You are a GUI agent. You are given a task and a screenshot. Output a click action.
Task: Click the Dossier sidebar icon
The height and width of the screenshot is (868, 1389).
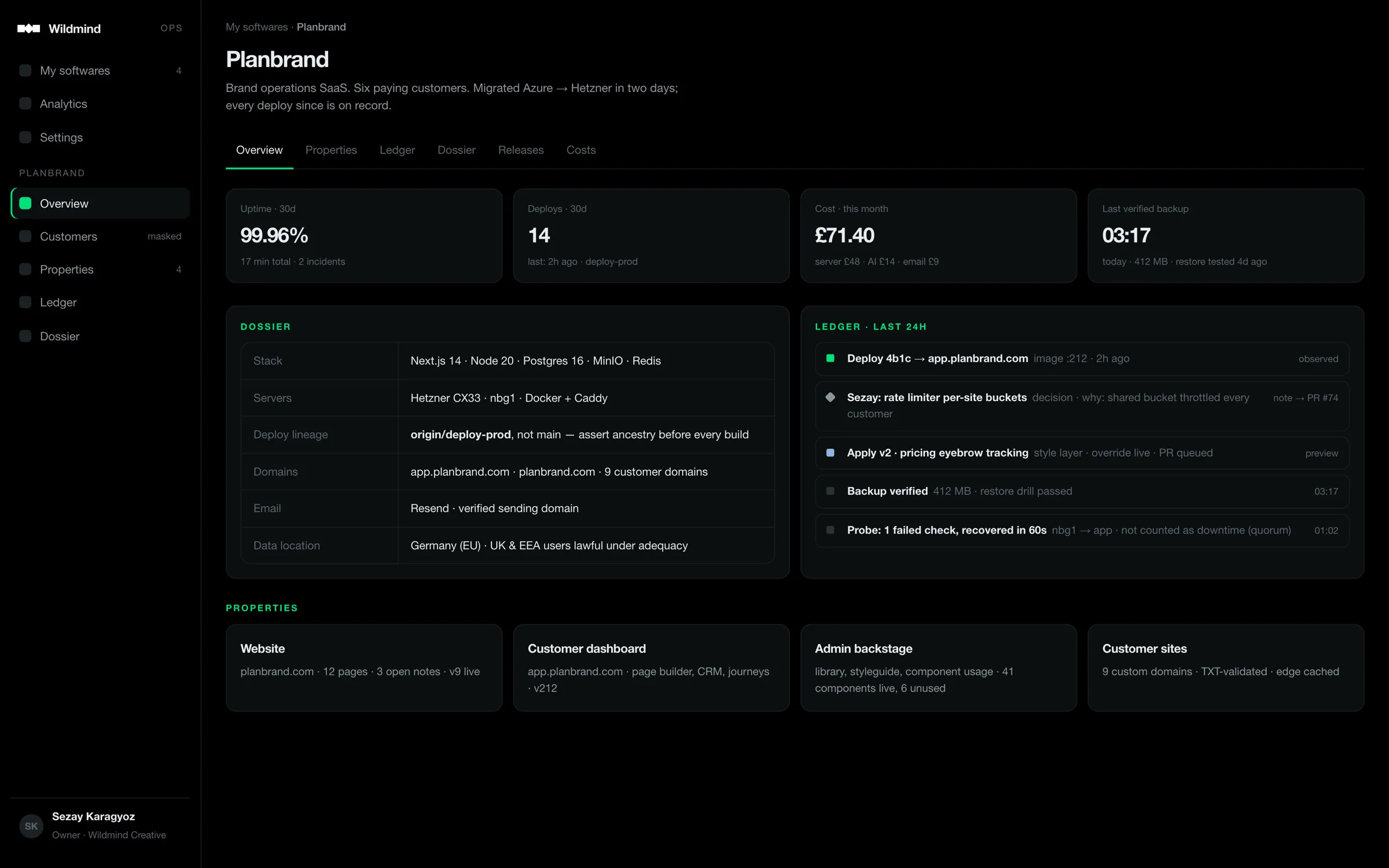click(25, 336)
